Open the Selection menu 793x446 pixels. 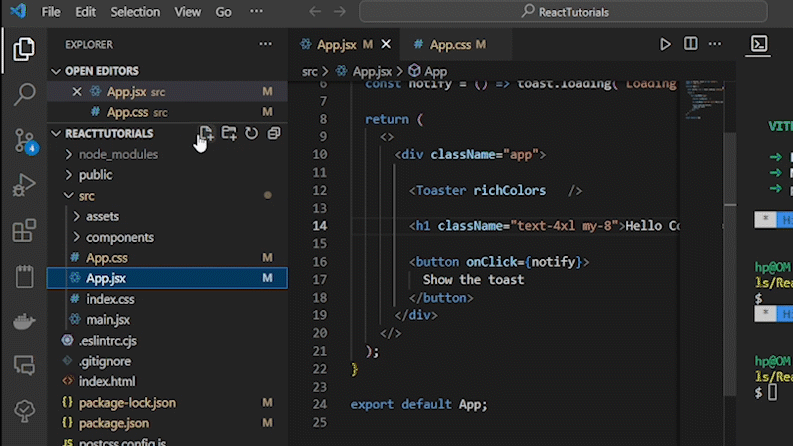135,12
